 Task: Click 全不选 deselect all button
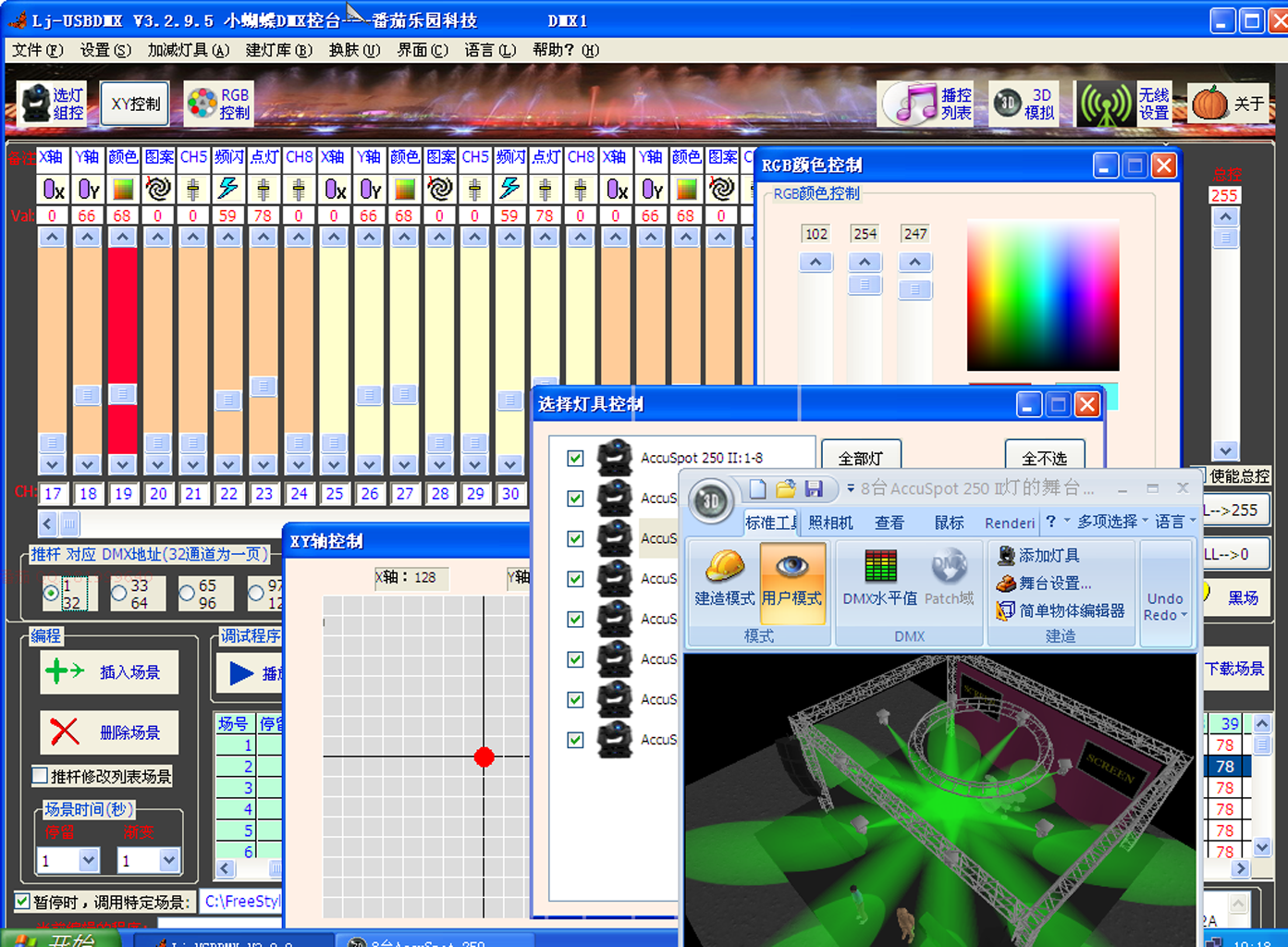[1044, 458]
